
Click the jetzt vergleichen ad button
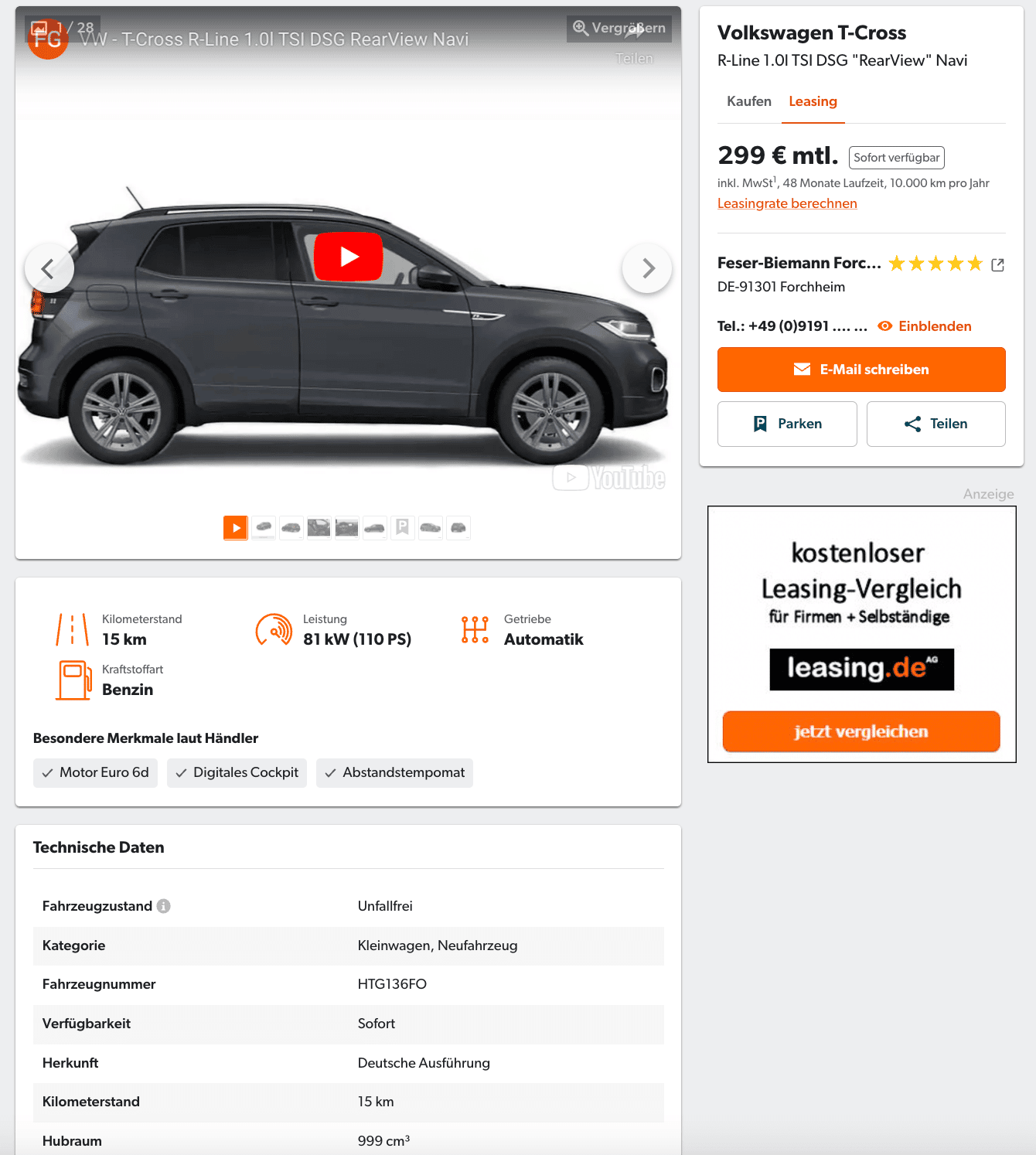(x=861, y=731)
